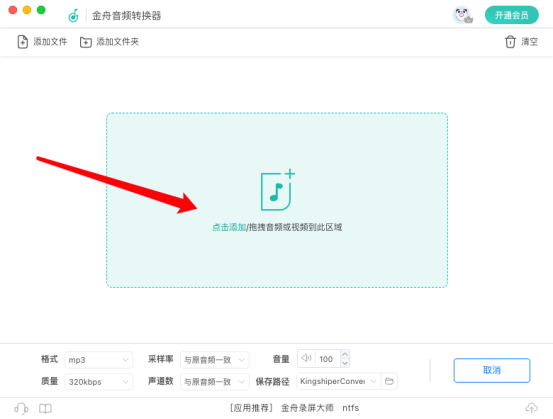The width and height of the screenshot is (553, 419).
Task: Open the user avatar profile
Action: tap(462, 15)
